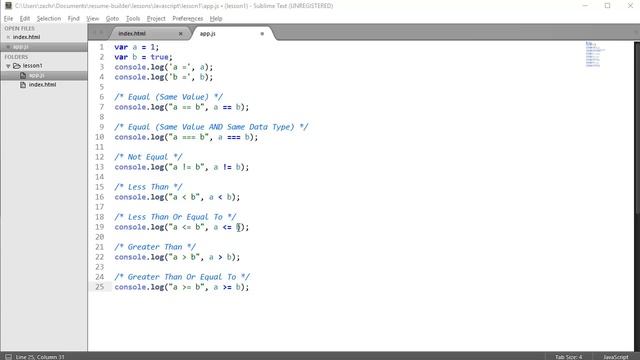This screenshot has width=640, height=360.
Task: Click app.js file icon in Folders
Action: tap(23, 76)
